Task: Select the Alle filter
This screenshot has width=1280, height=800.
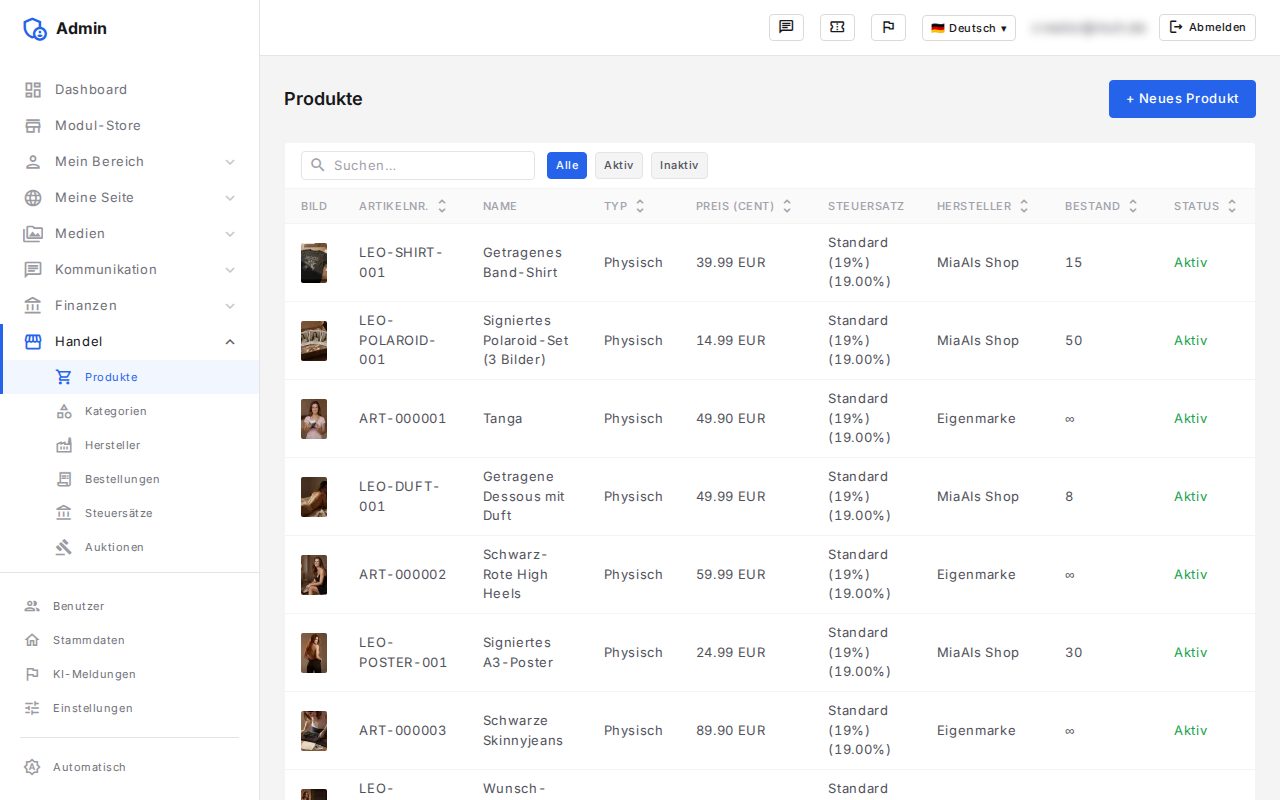Action: pyautogui.click(x=567, y=166)
